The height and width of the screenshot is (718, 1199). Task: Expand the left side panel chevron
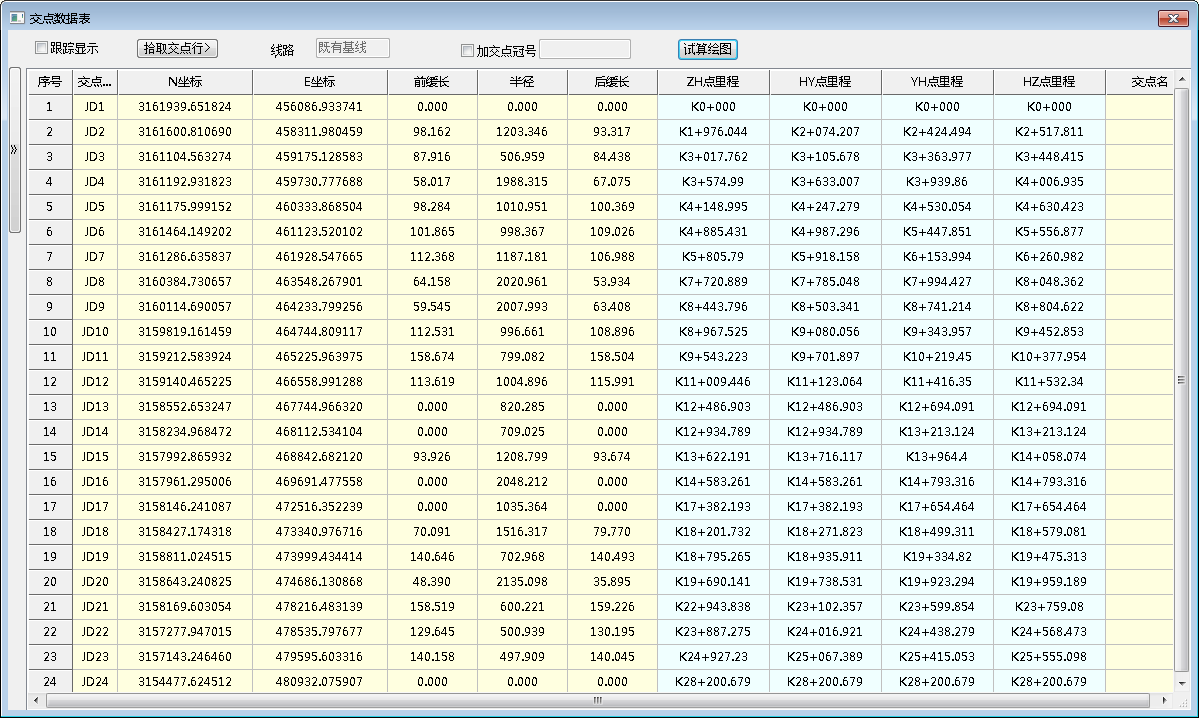14,150
